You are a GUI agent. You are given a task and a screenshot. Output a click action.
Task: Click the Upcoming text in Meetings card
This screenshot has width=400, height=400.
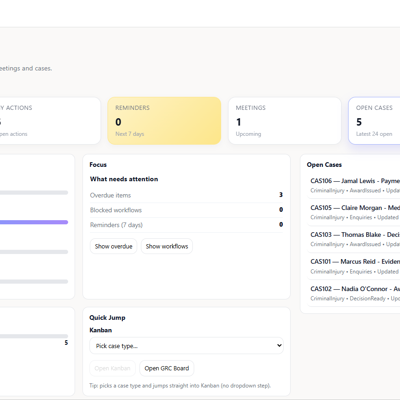pos(248,134)
